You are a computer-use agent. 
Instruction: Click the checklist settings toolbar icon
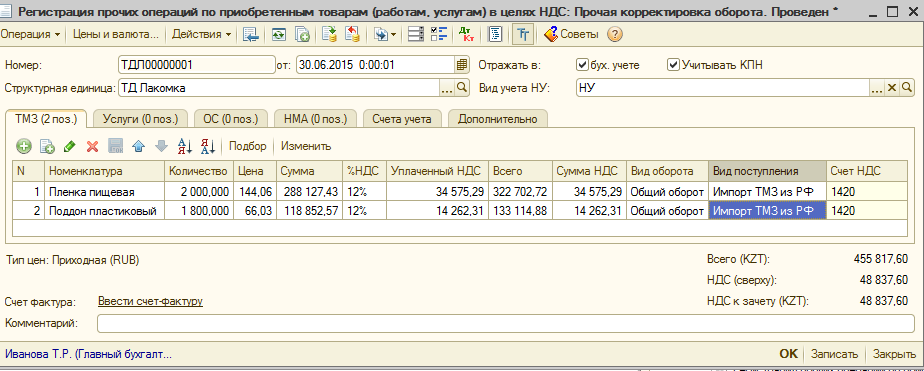coord(439,35)
